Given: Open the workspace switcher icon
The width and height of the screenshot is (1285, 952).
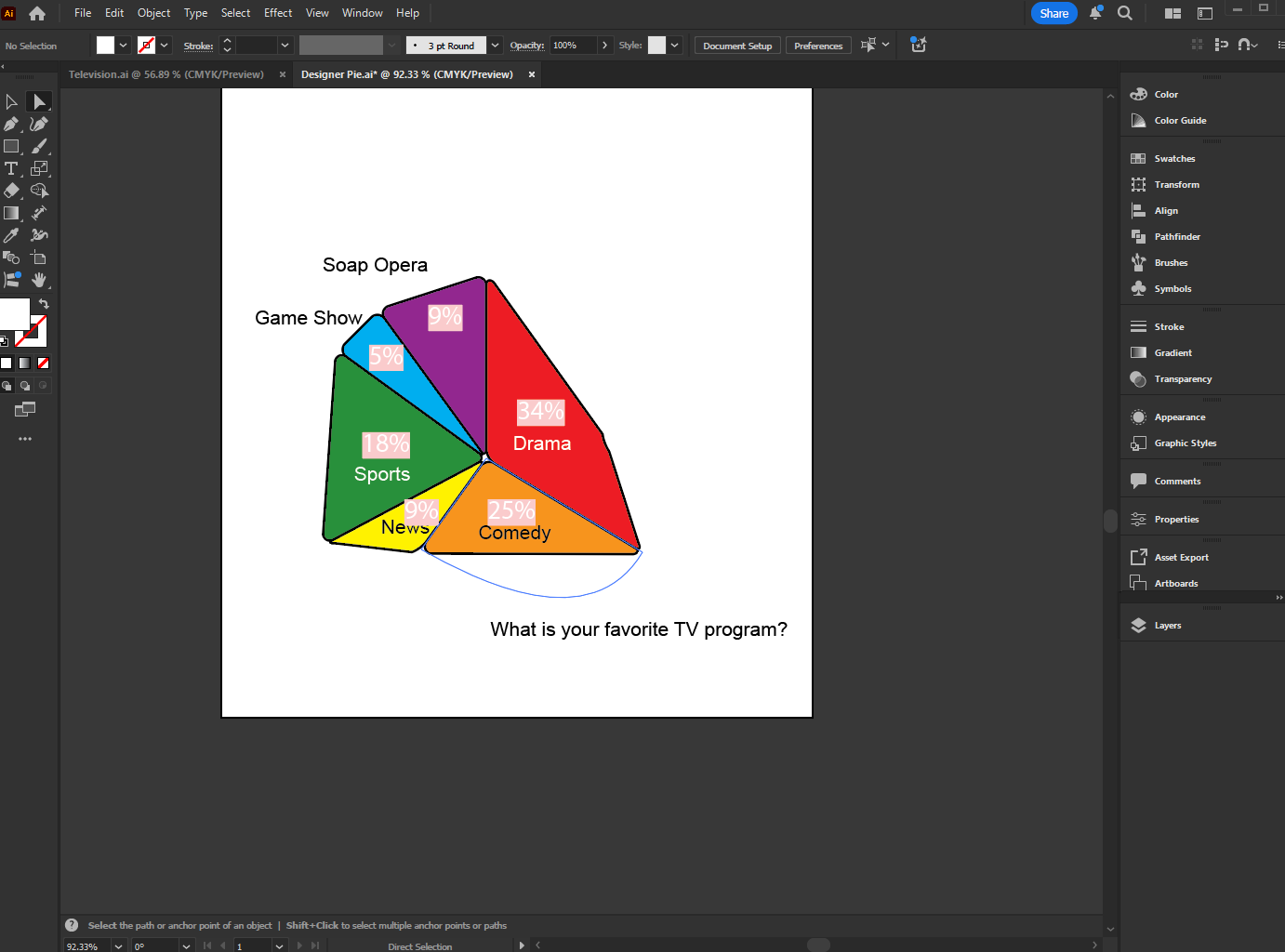Looking at the screenshot, I should [x=1205, y=13].
